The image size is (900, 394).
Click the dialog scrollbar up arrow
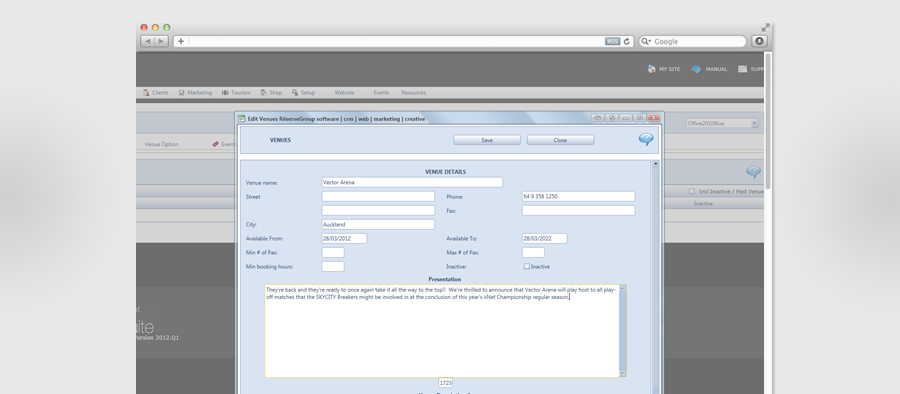click(x=655, y=164)
